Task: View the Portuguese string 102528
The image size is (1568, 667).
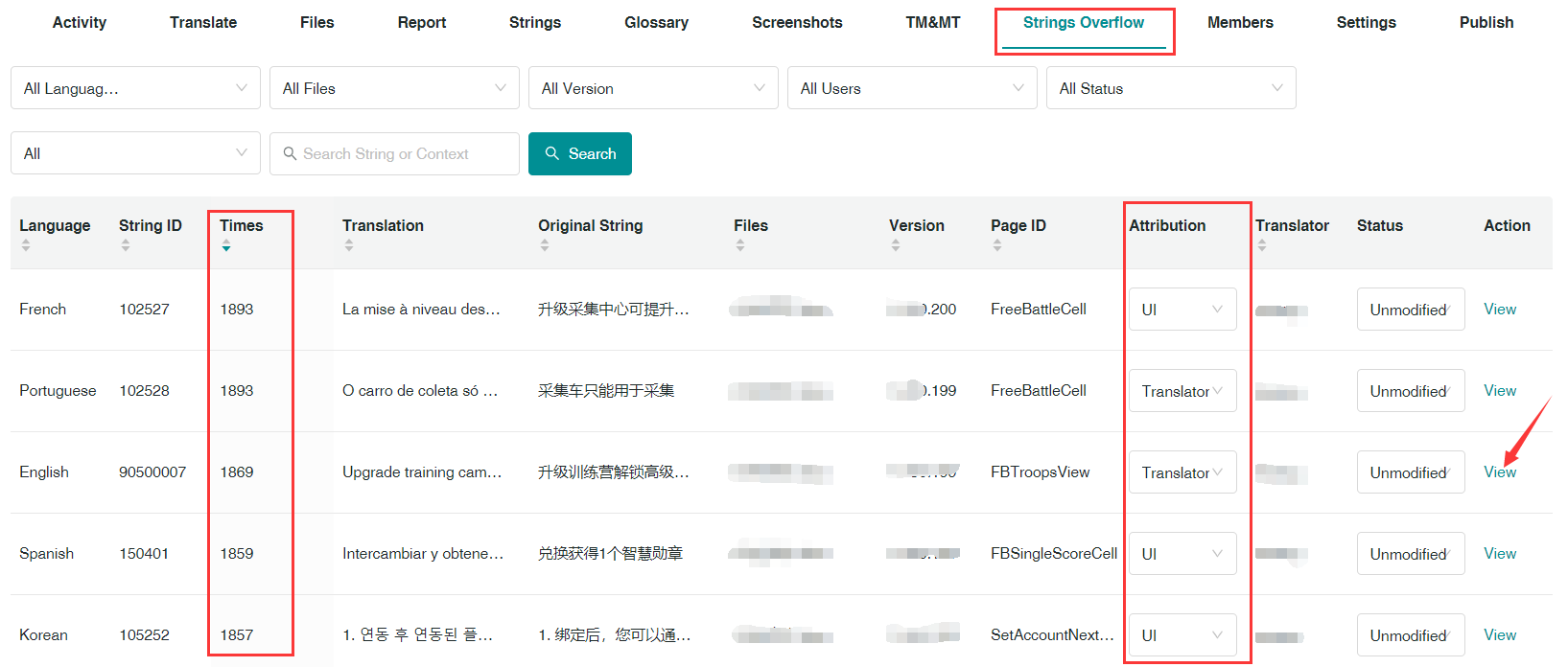Action: pyautogui.click(x=1500, y=390)
